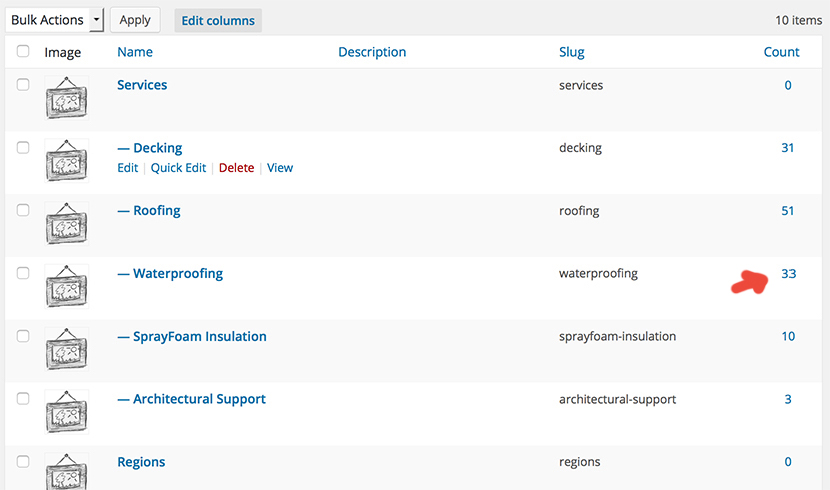The image size is (830, 490).
Task: Click the 'decking' slug text
Action: point(580,148)
